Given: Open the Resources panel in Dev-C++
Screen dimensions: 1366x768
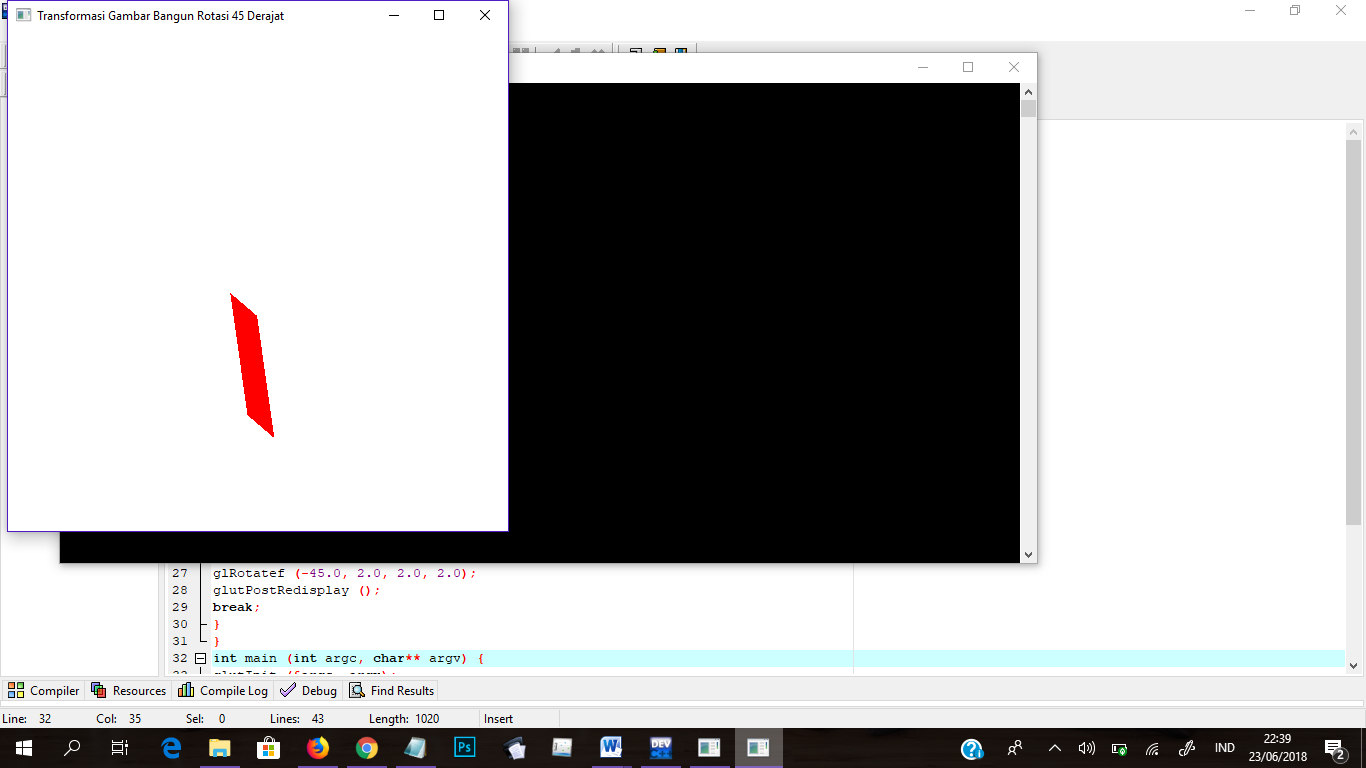Looking at the screenshot, I should (129, 690).
